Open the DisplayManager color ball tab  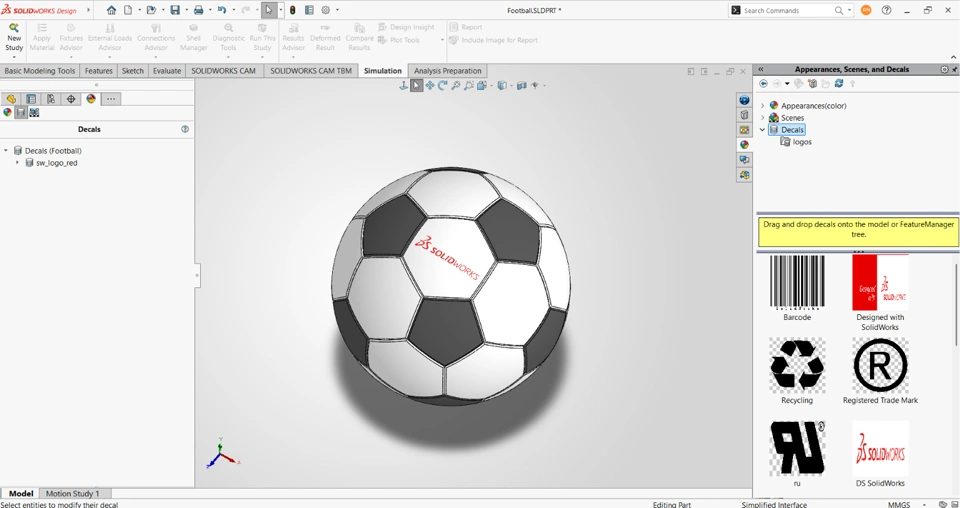pos(91,99)
